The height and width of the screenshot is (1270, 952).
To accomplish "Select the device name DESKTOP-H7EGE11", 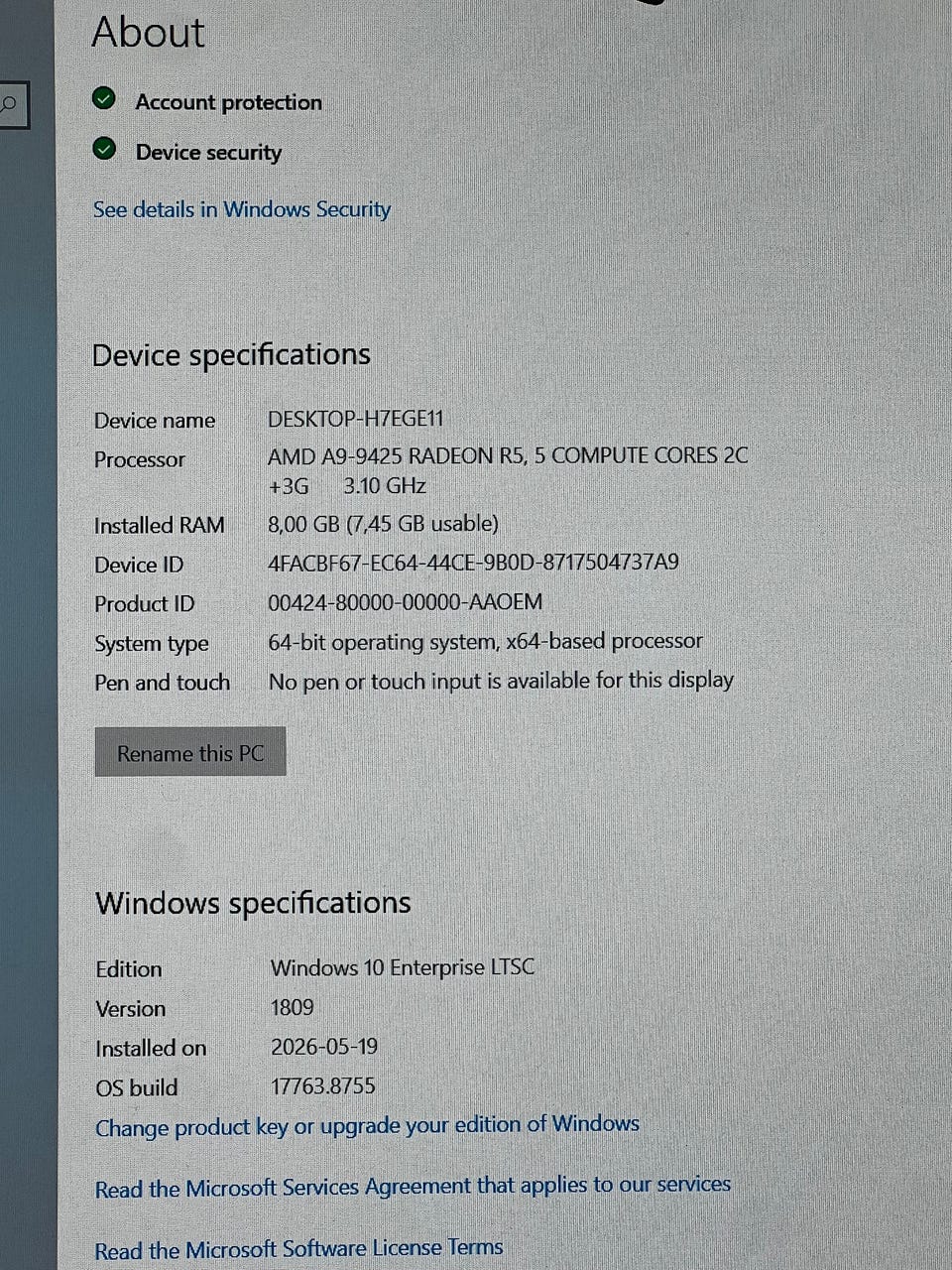I will pyautogui.click(x=356, y=419).
